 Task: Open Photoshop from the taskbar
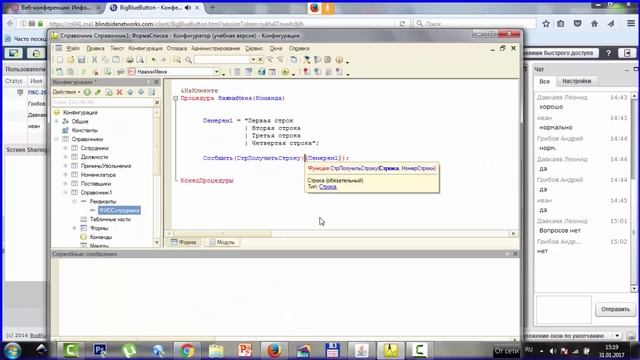[x=100, y=350]
